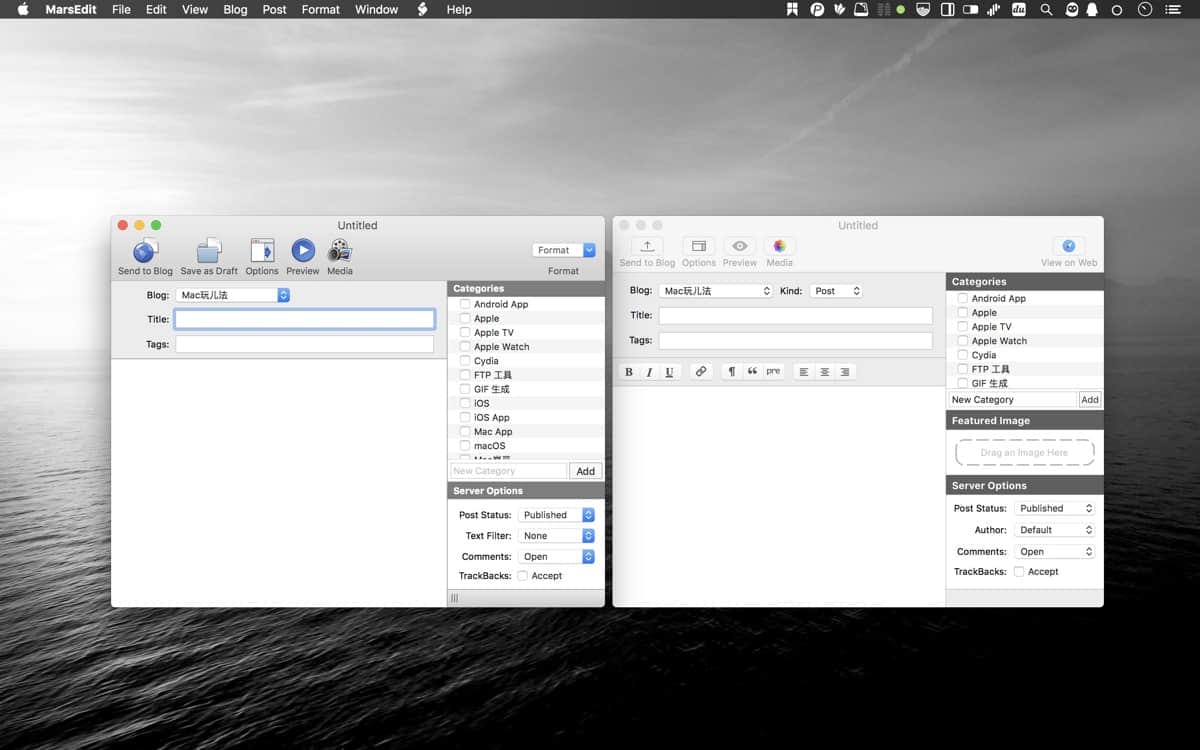Open Spotlight search in the menu bar
Viewport: 1200px width, 750px height.
1046,9
